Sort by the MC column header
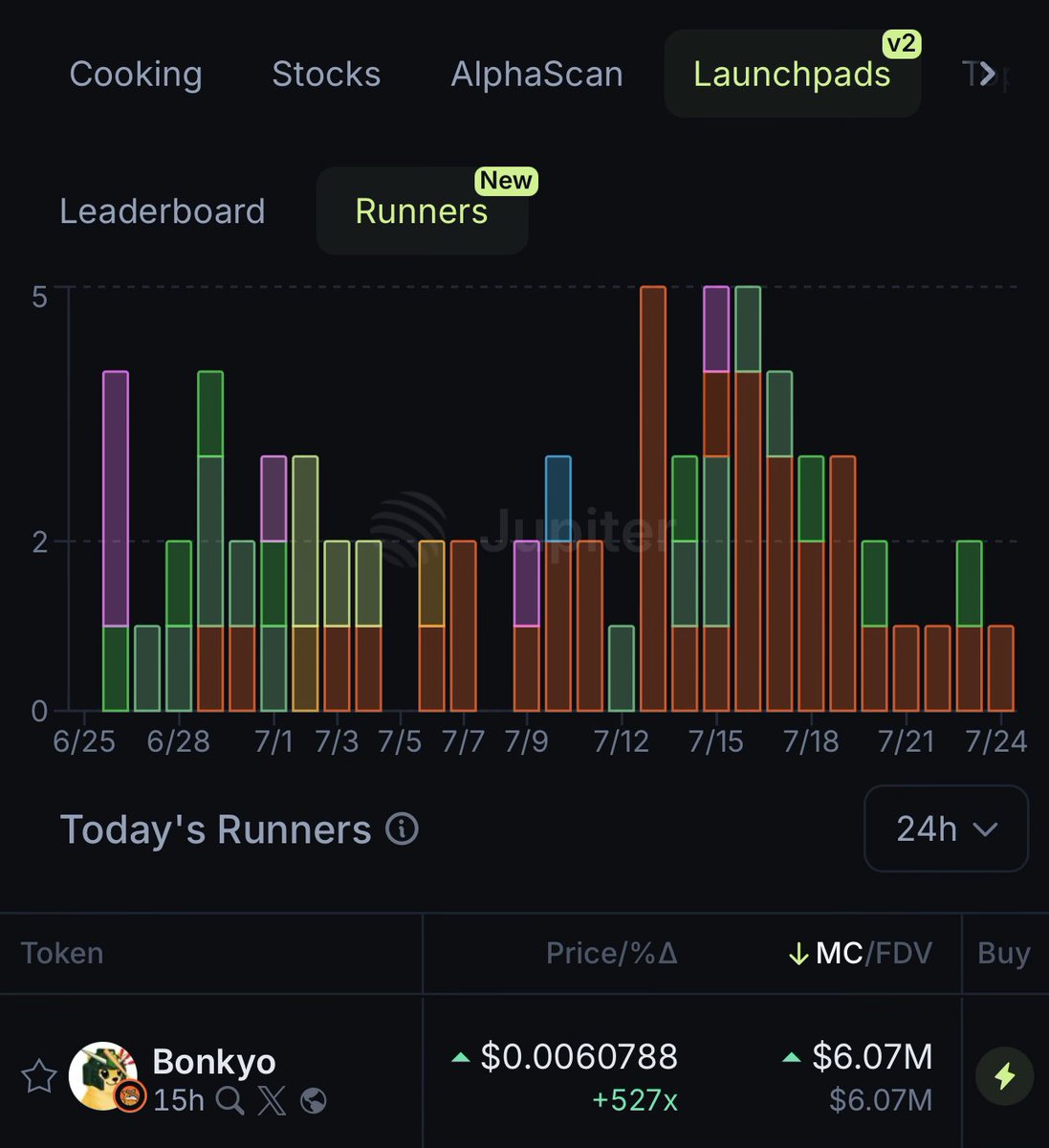The width and height of the screenshot is (1049, 1148). (840, 953)
